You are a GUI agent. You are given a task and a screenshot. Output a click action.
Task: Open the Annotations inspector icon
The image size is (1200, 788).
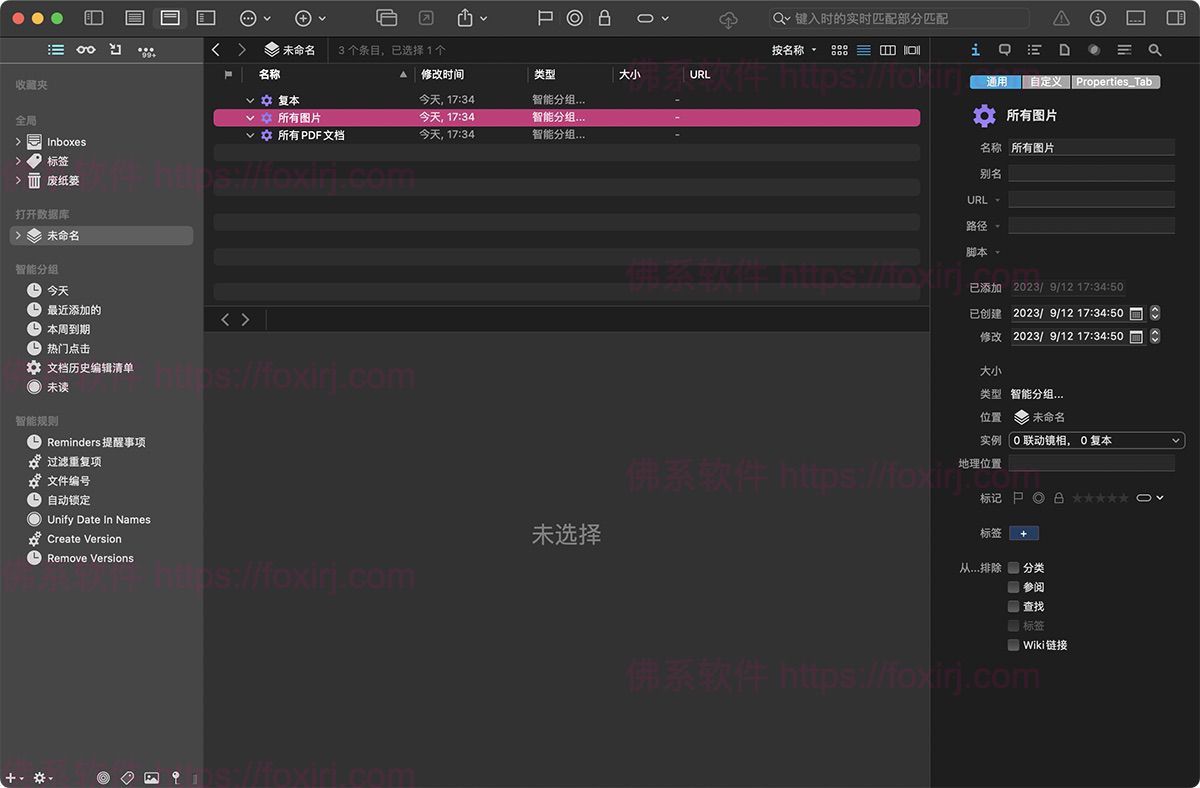coord(1004,50)
